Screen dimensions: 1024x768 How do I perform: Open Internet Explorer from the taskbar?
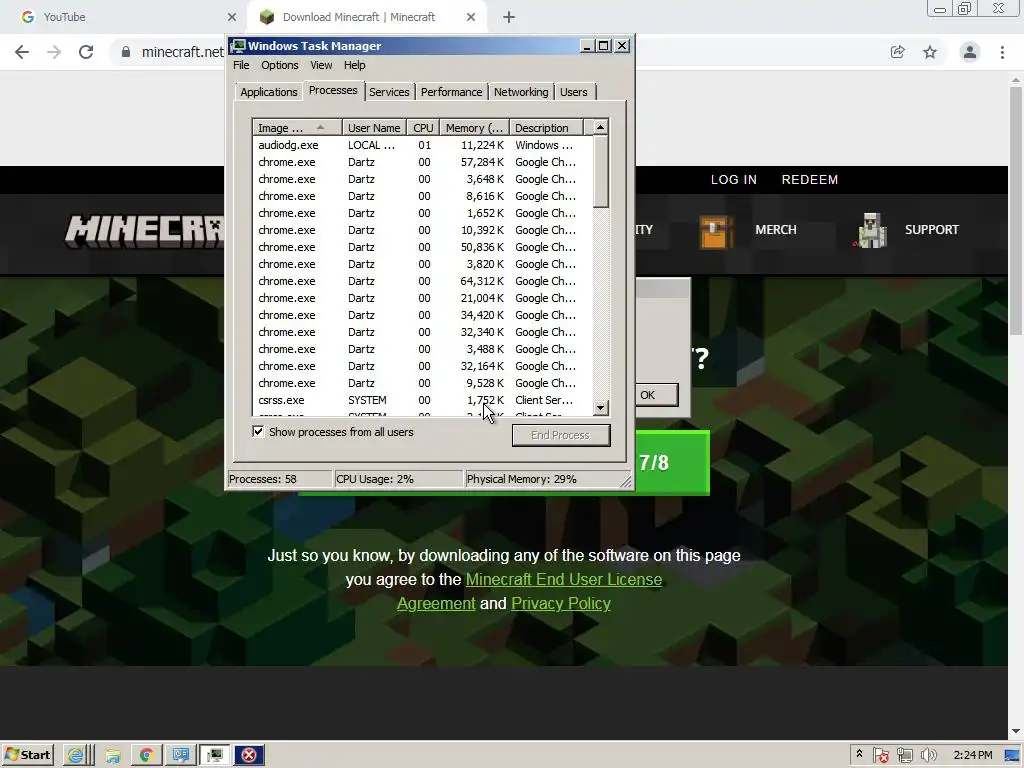pos(78,755)
